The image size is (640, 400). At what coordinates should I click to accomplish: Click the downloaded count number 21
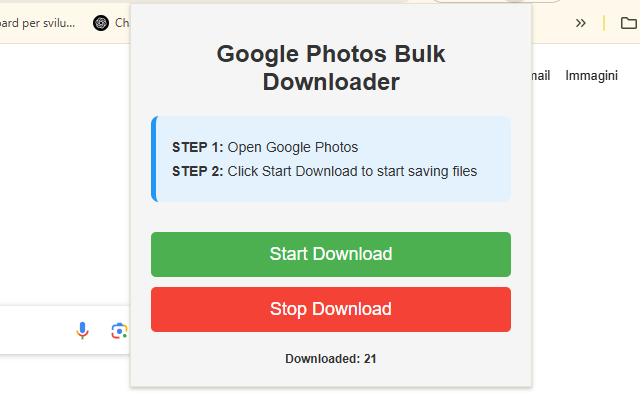[370, 358]
